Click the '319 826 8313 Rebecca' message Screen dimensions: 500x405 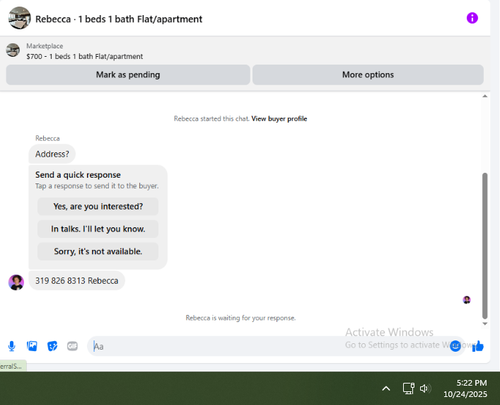pyautogui.click(x=77, y=281)
